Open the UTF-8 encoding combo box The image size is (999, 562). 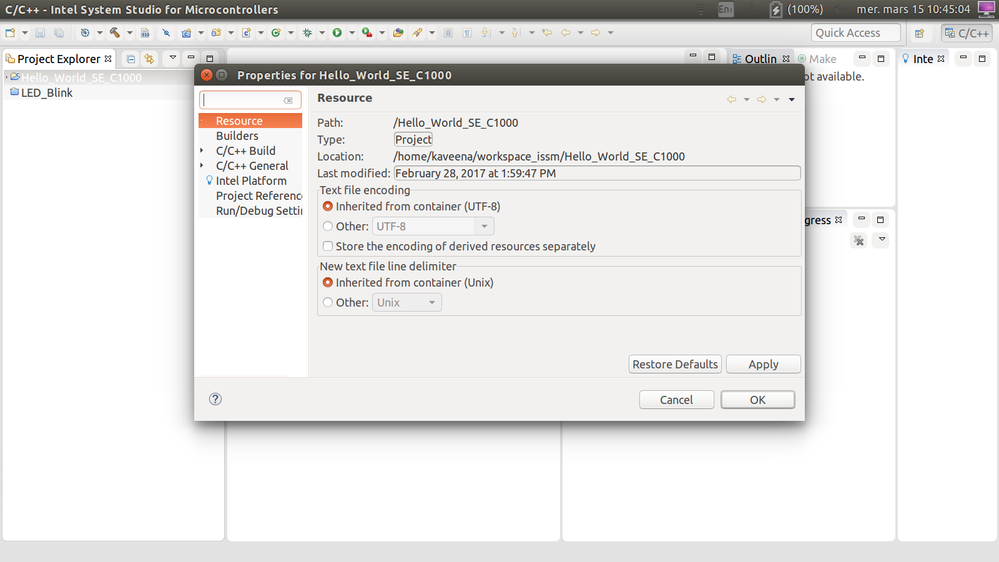(x=433, y=226)
